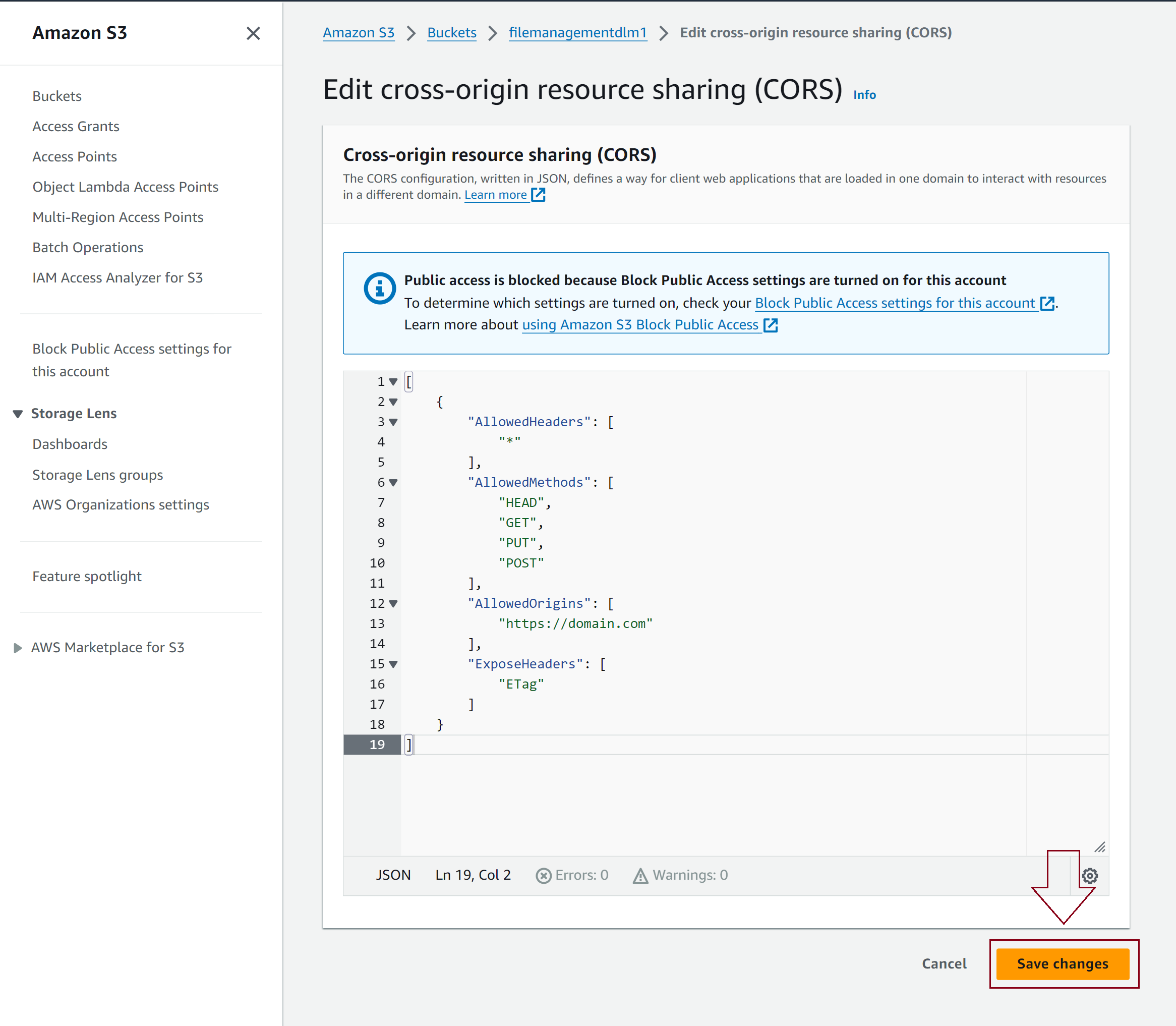
Task: Open Storage Lens groups
Action: [x=97, y=475]
